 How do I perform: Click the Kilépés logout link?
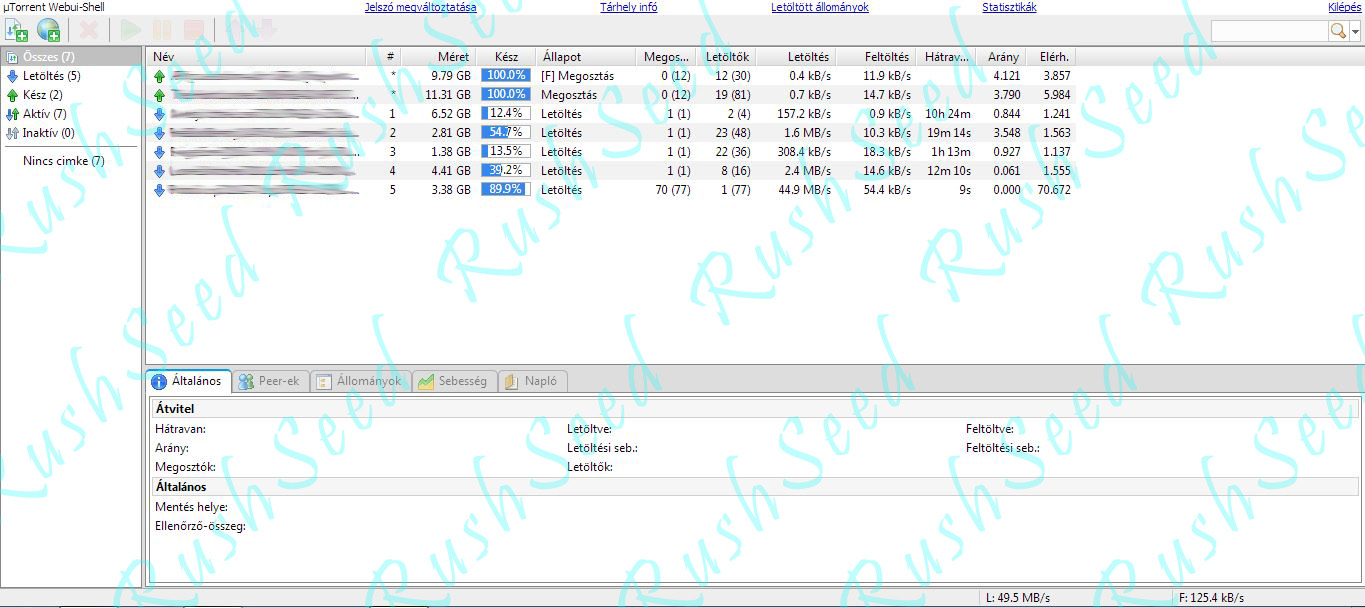(1344, 7)
